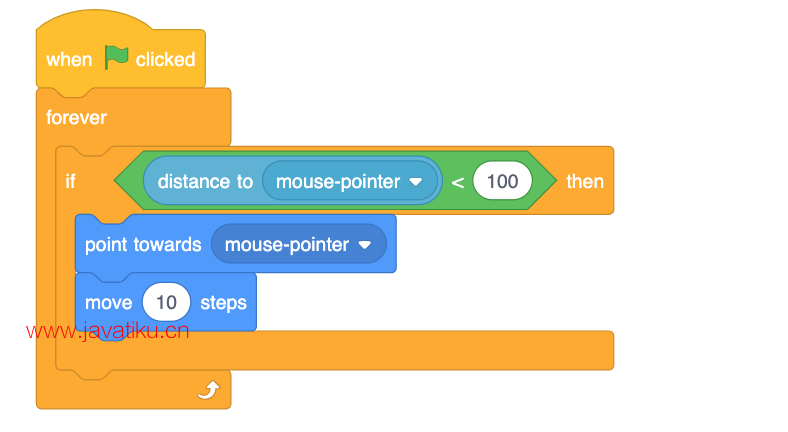
Task: Click the less-than symbol in operator block
Action: (457, 182)
